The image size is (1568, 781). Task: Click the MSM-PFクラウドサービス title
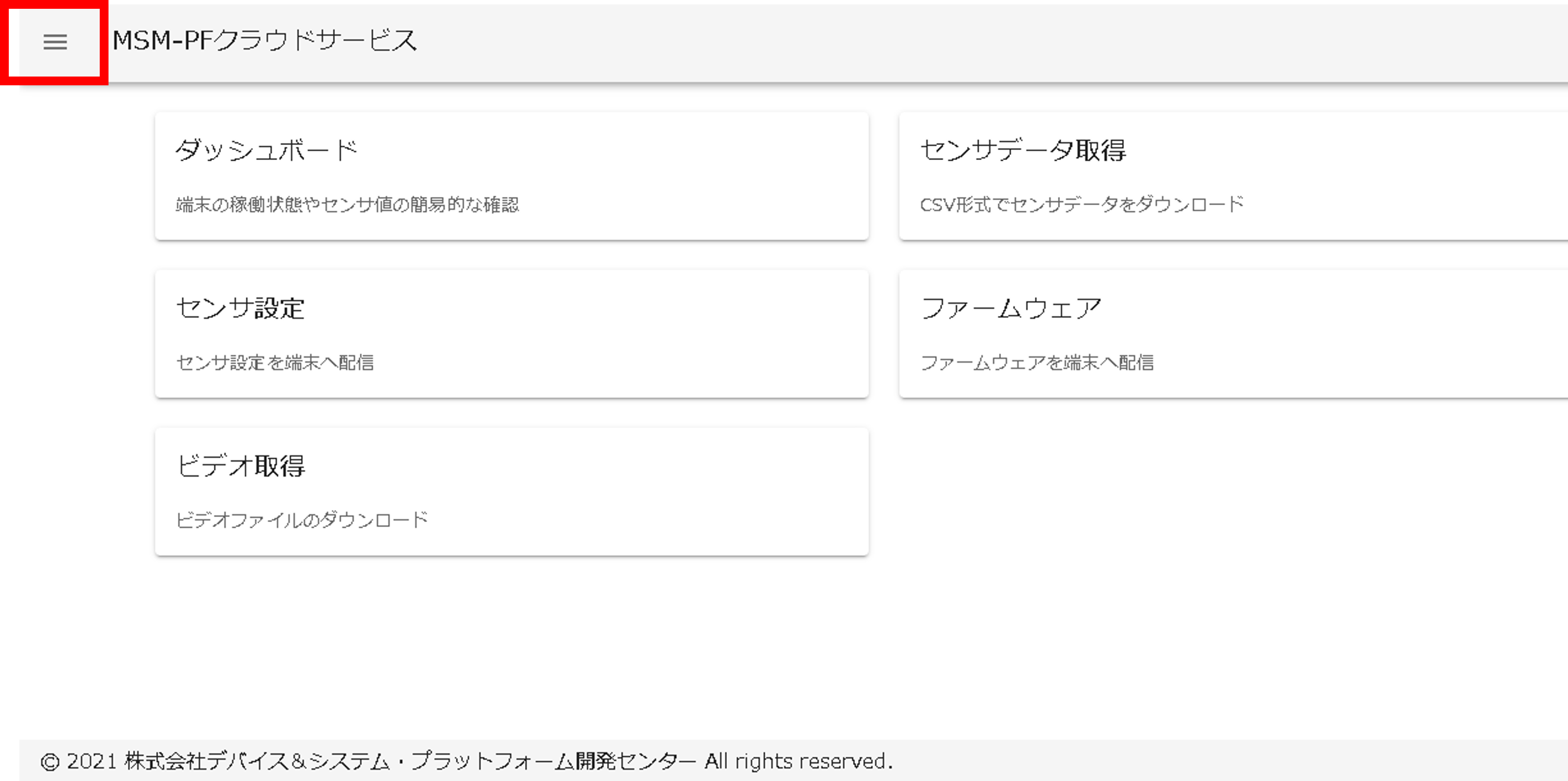coord(265,41)
